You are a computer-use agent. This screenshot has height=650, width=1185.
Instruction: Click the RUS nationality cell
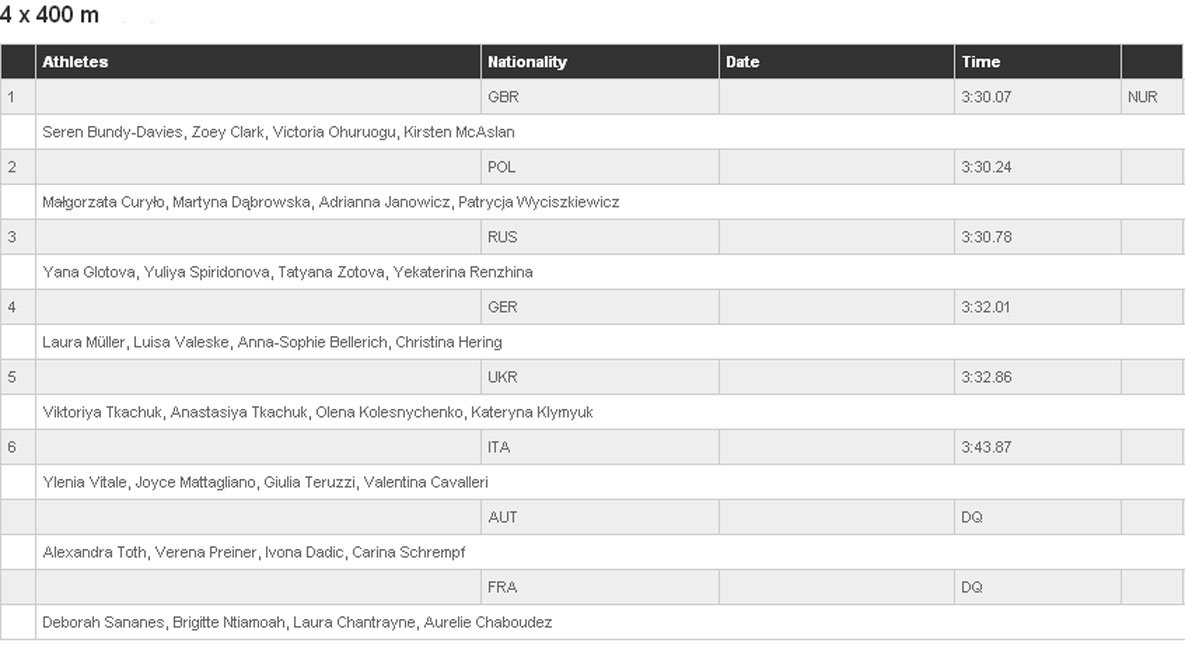[x=599, y=237]
